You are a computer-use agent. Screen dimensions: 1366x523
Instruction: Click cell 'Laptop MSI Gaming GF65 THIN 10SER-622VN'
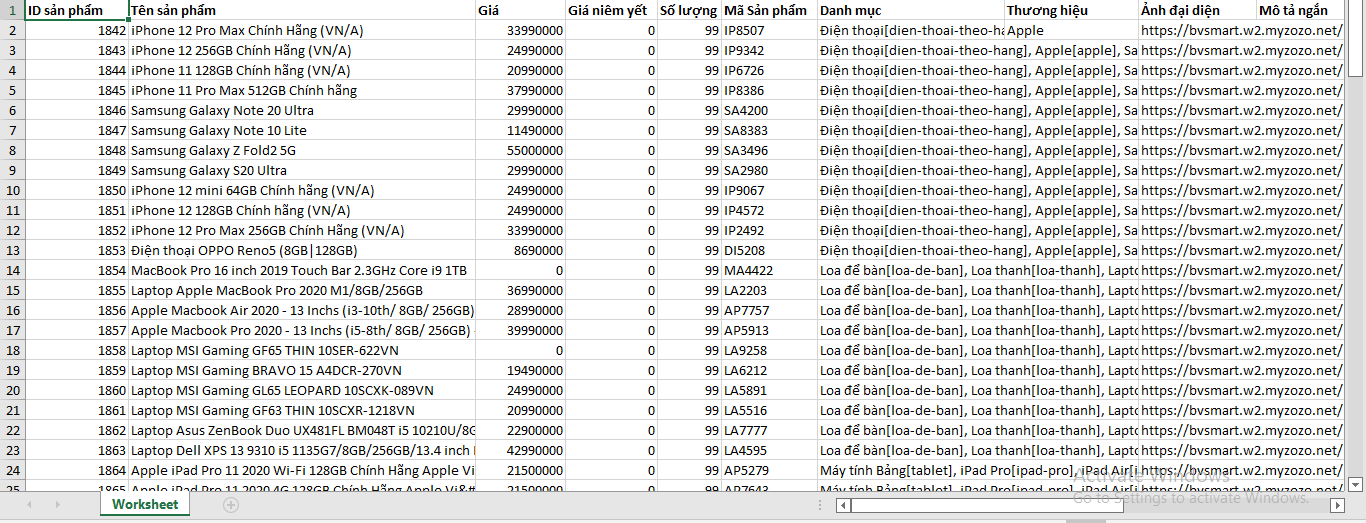tap(302, 350)
